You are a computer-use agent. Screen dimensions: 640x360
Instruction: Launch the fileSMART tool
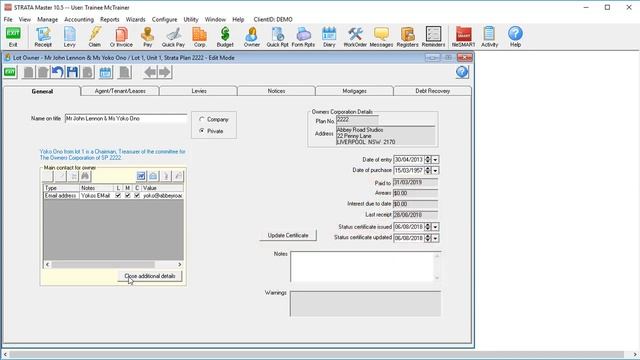(x=464, y=37)
